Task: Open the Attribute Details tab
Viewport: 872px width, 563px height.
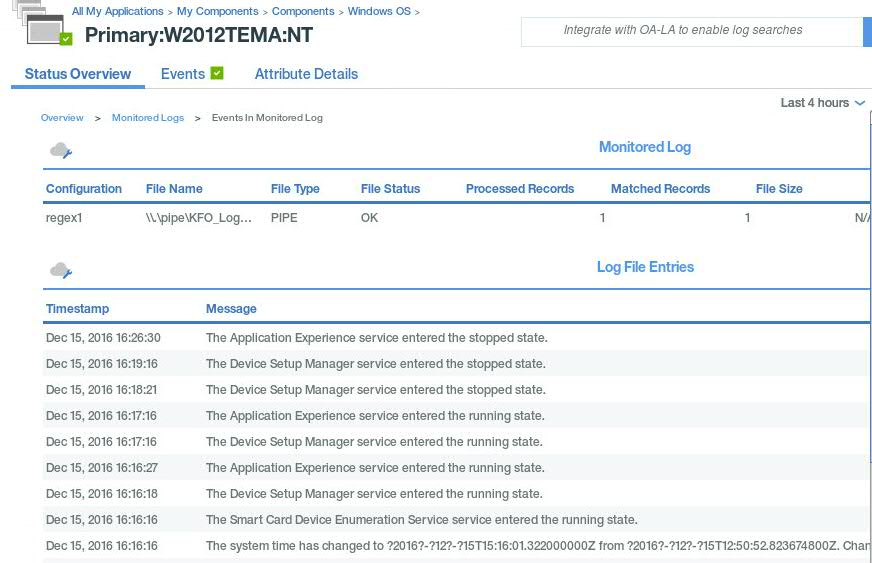Action: point(306,74)
